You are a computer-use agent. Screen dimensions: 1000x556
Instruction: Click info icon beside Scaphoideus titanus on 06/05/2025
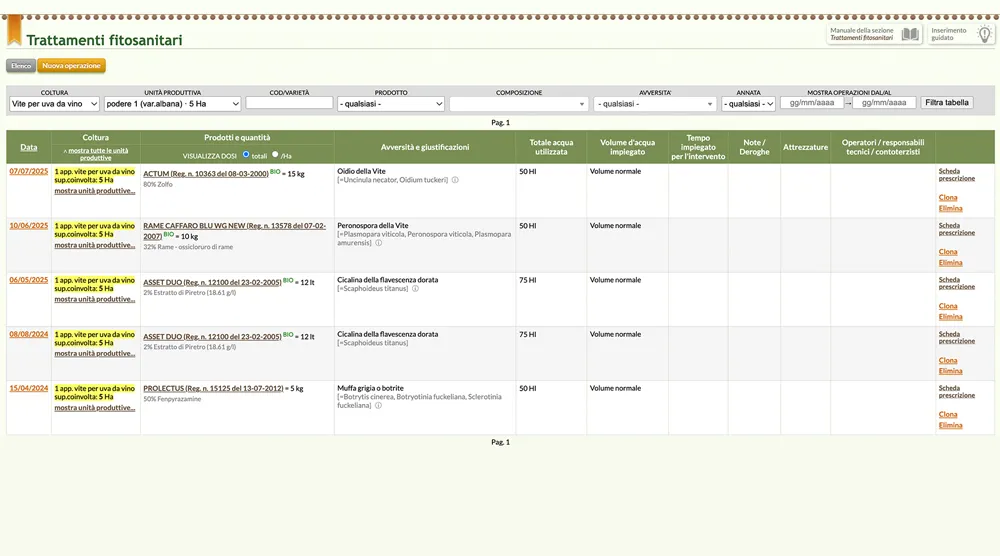tap(415, 289)
